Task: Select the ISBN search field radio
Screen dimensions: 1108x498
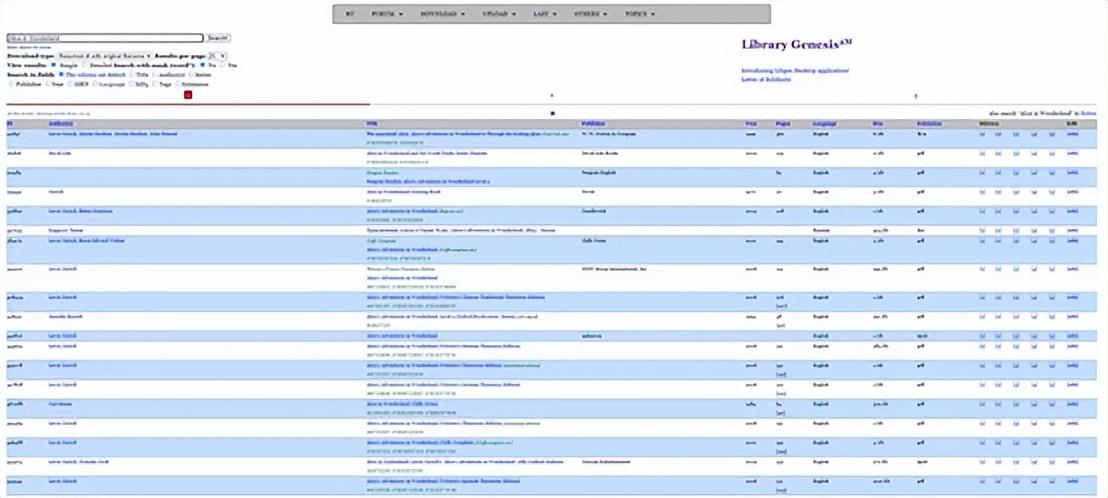Action: (70, 84)
